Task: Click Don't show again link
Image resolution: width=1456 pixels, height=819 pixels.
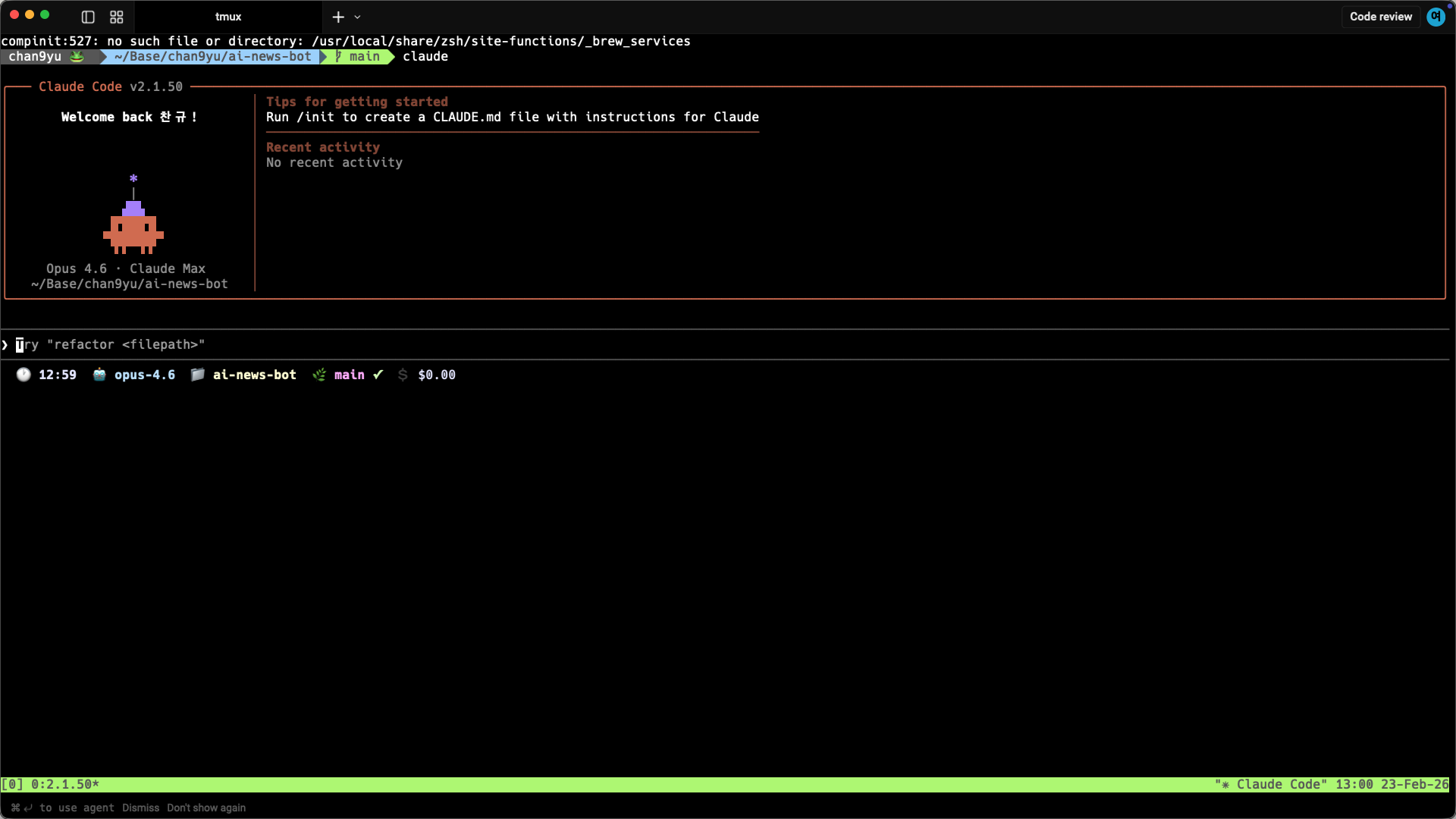Action: tap(206, 808)
